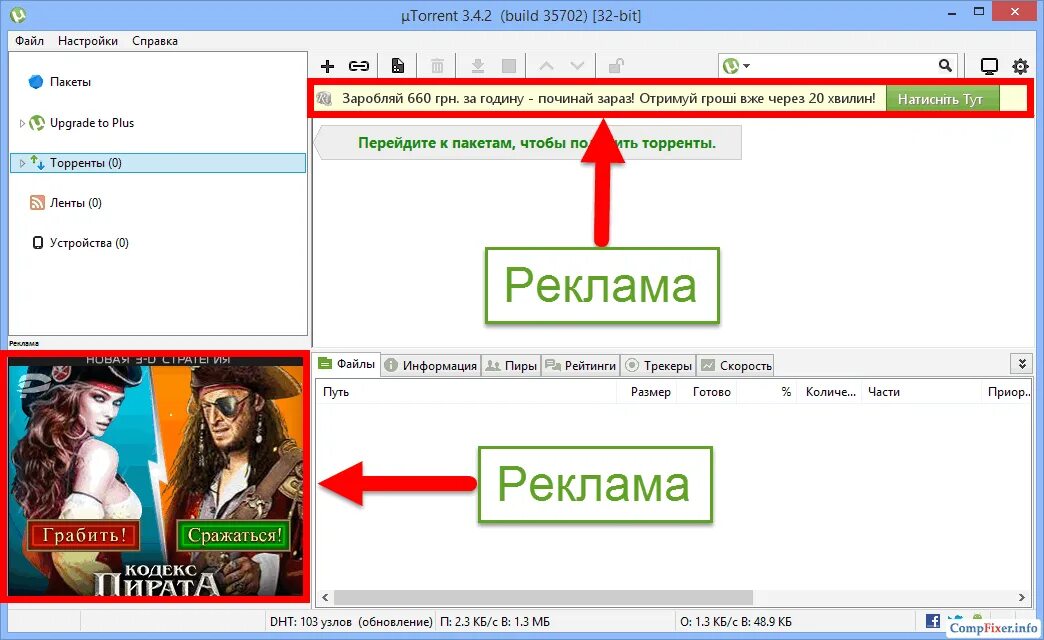This screenshot has height=640, width=1044.
Task: Click inside the toolbar search field
Action: click(x=844, y=66)
